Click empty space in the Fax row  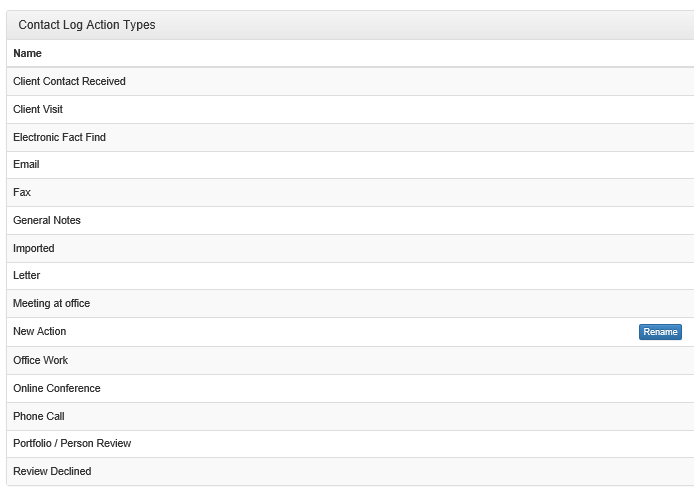(x=354, y=192)
